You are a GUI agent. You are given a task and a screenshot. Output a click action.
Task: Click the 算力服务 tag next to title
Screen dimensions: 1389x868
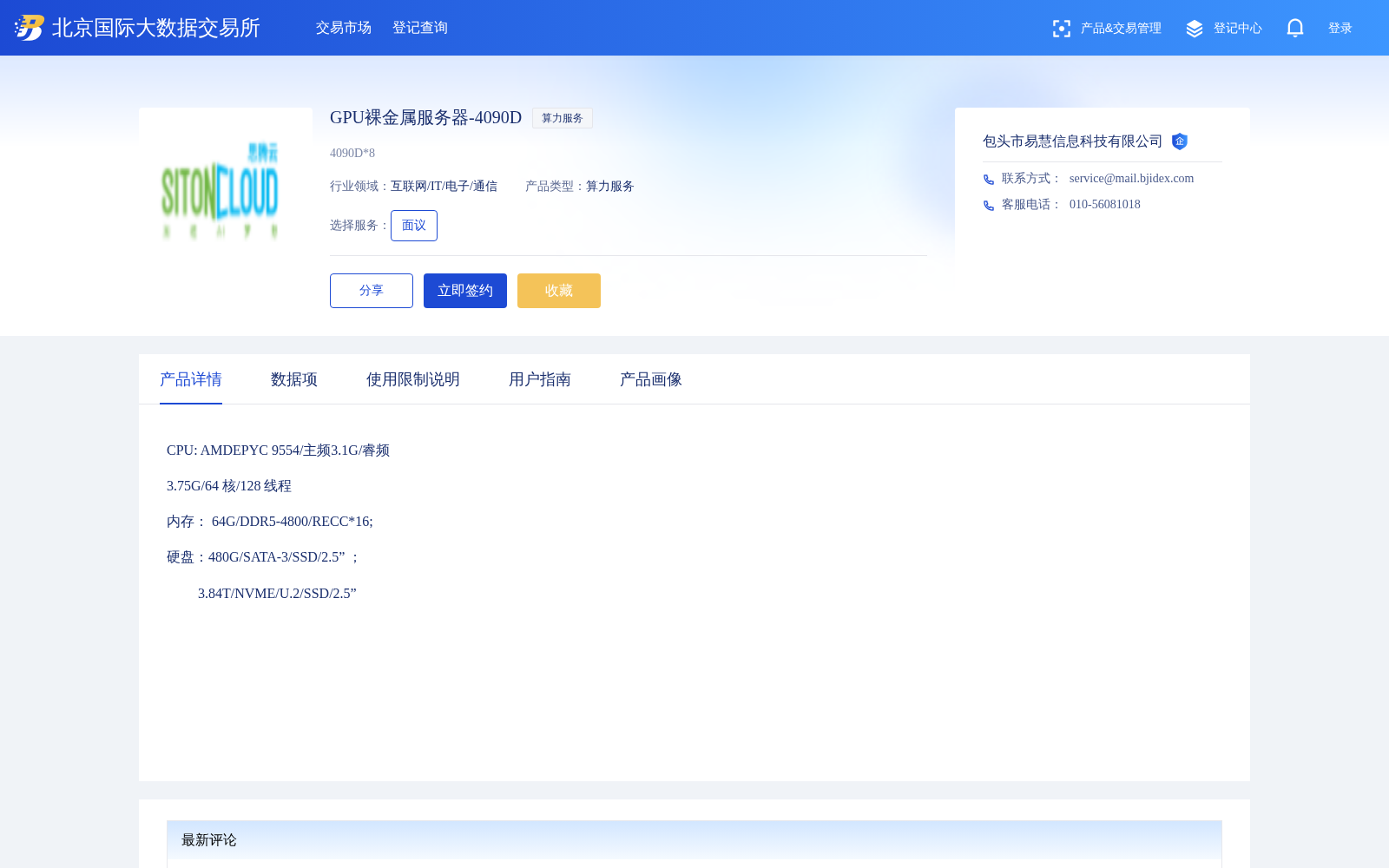(x=563, y=118)
